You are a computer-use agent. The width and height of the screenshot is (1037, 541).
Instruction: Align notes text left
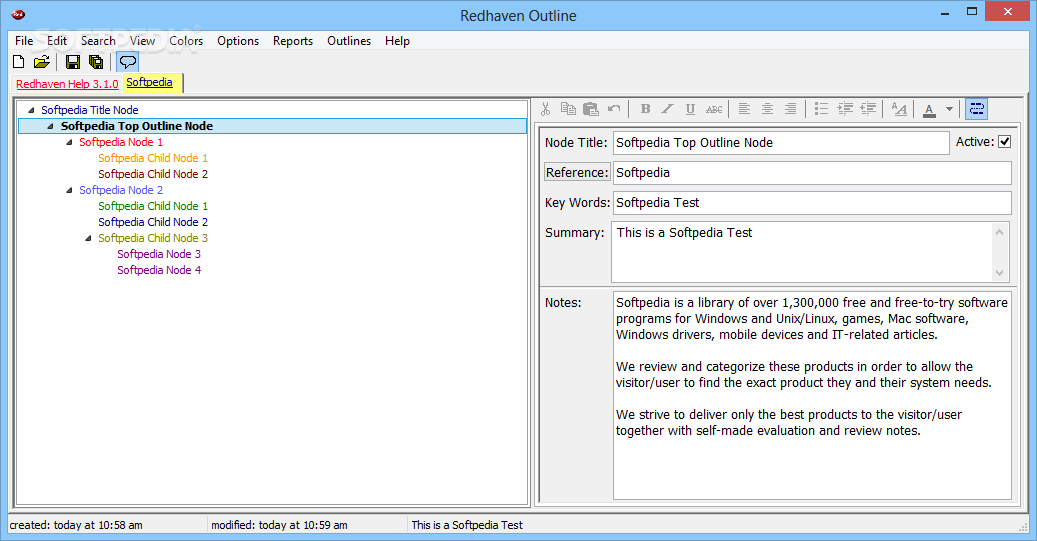pyautogui.click(x=744, y=109)
